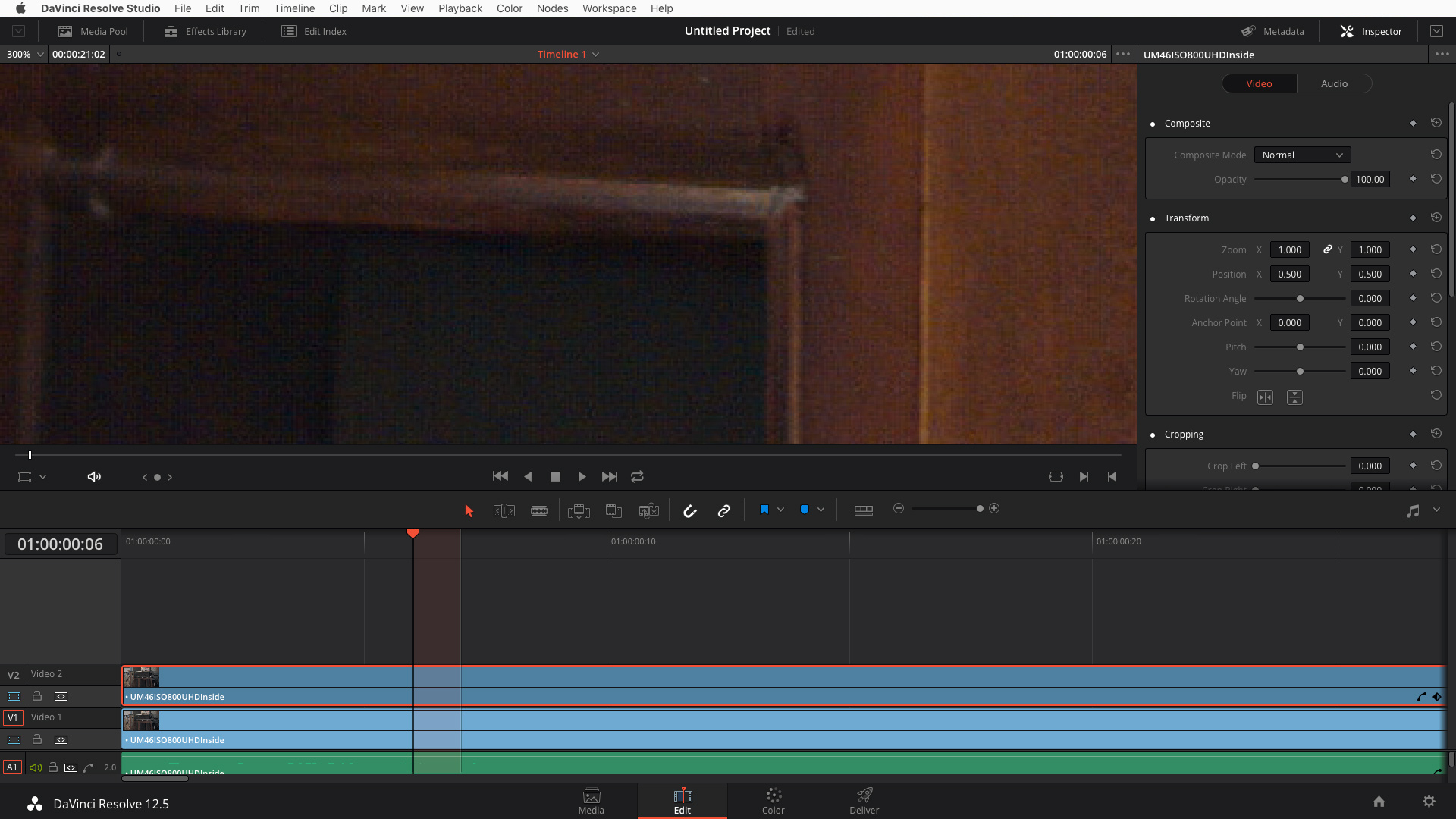Toggle the Inspector panel button
The image size is (1456, 819).
tap(1371, 31)
